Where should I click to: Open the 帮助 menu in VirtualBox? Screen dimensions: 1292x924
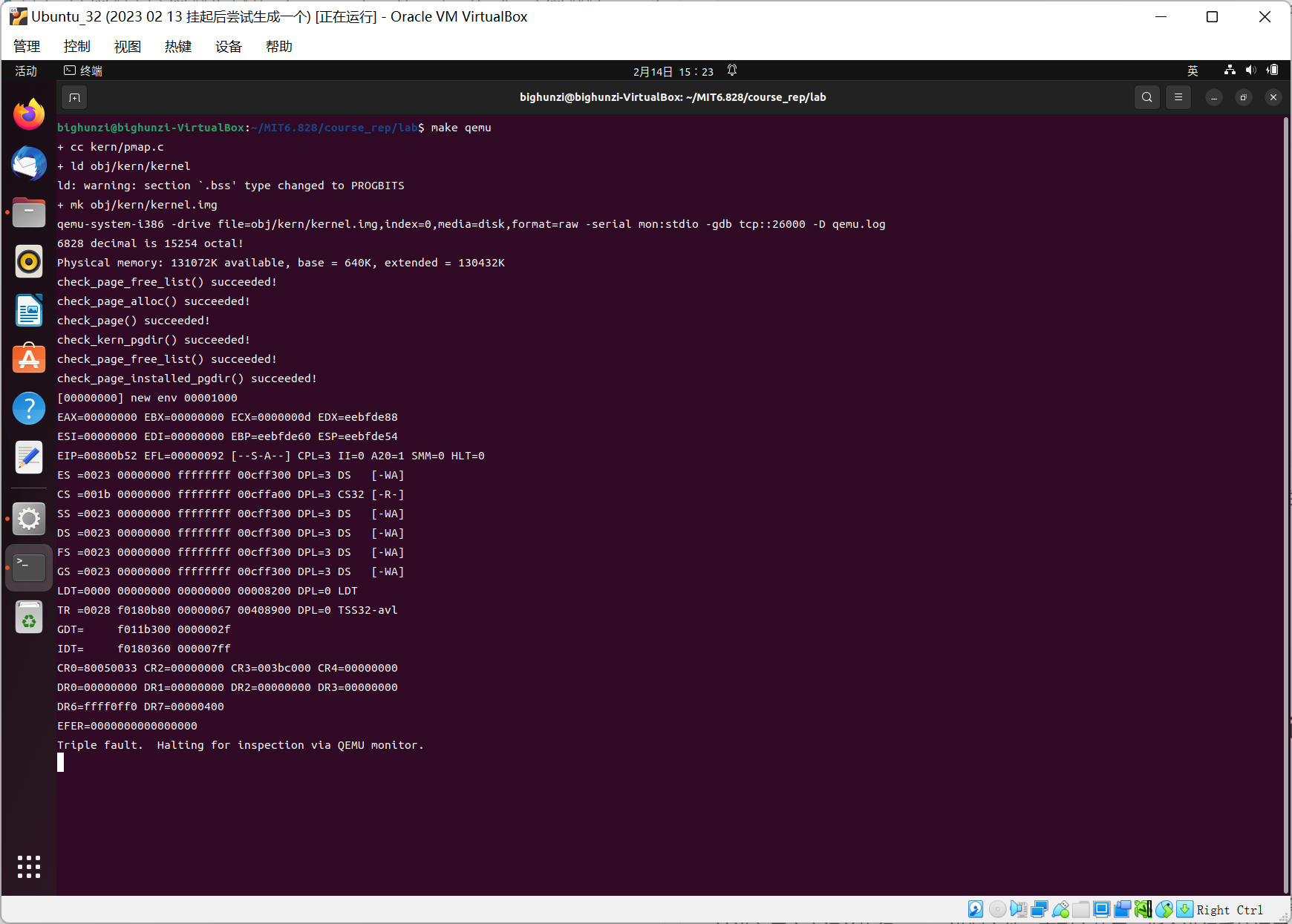[279, 46]
